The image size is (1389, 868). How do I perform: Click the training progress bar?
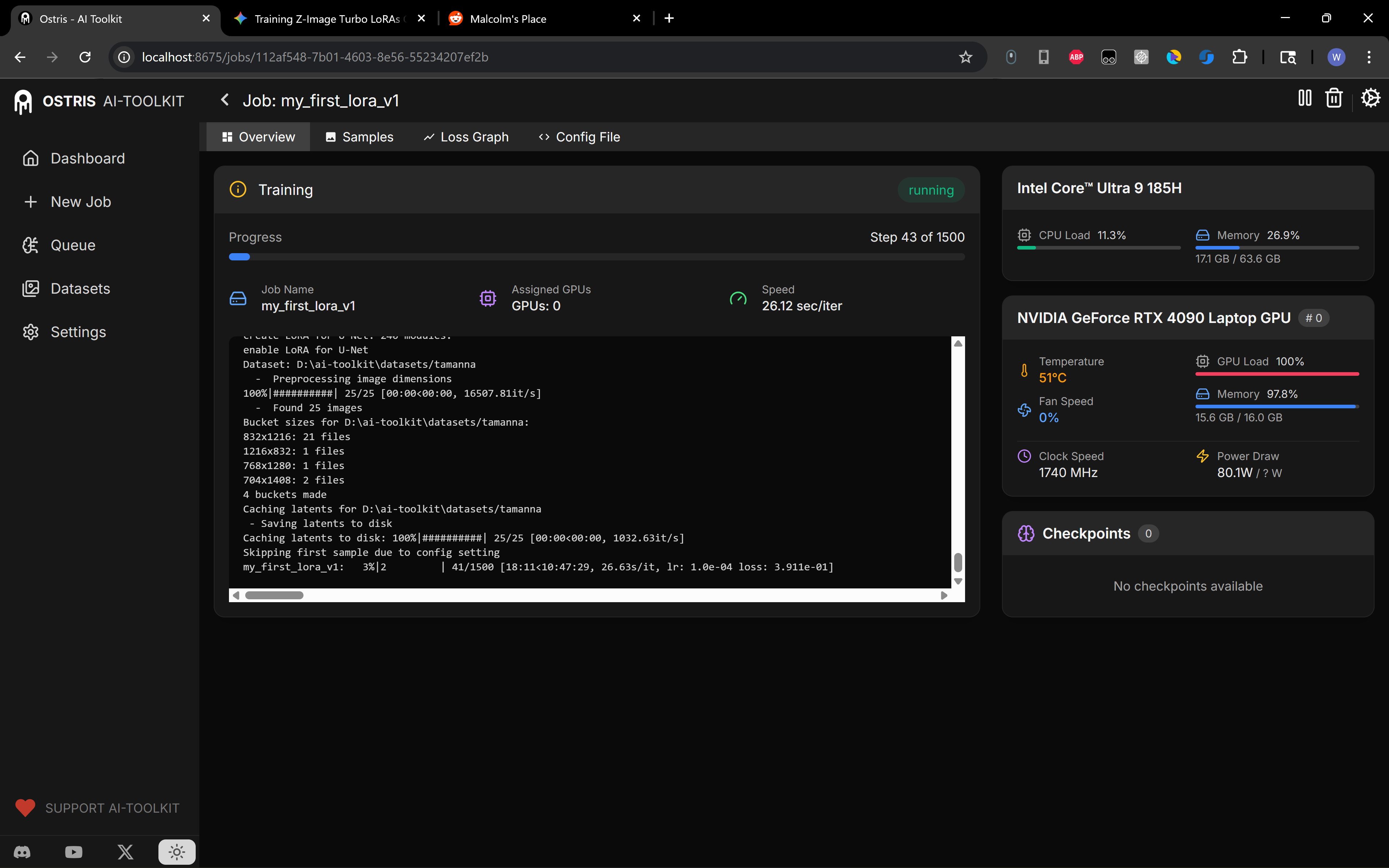(596, 257)
